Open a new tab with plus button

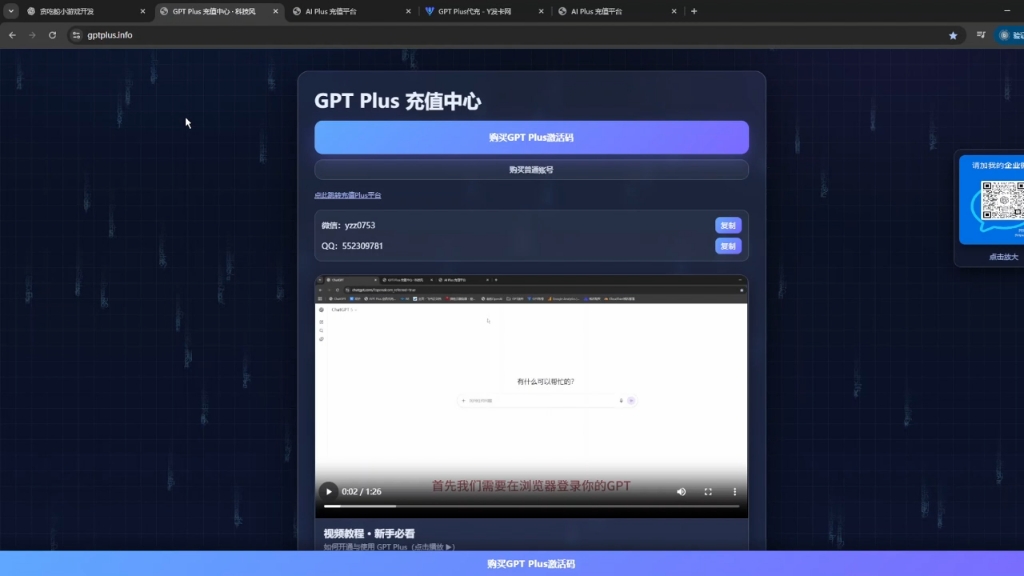coord(694,11)
